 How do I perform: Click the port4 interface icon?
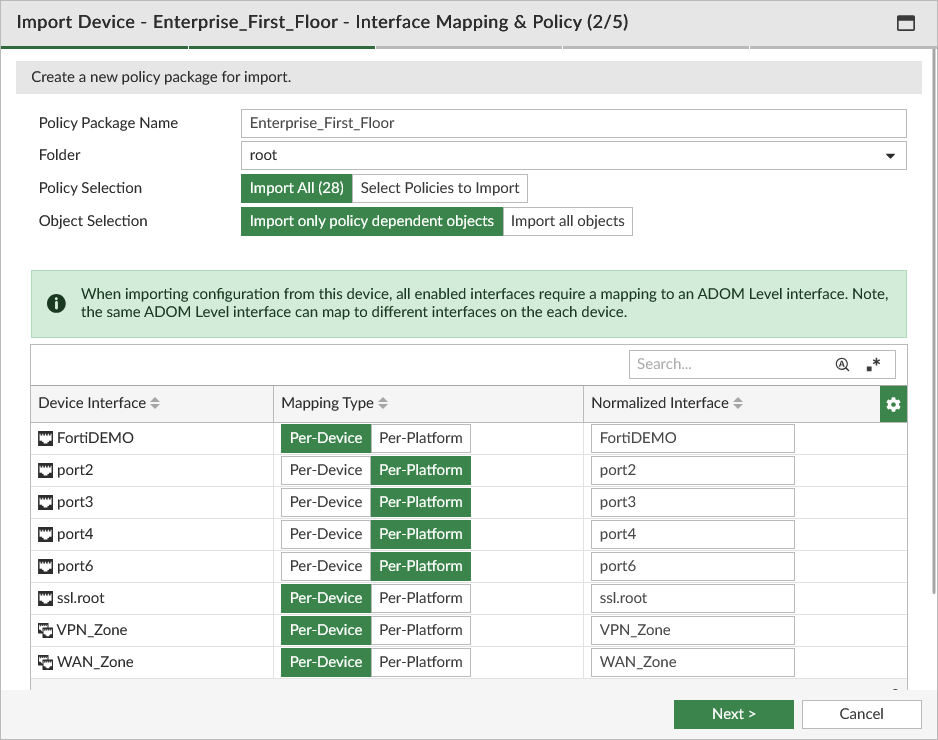point(45,535)
